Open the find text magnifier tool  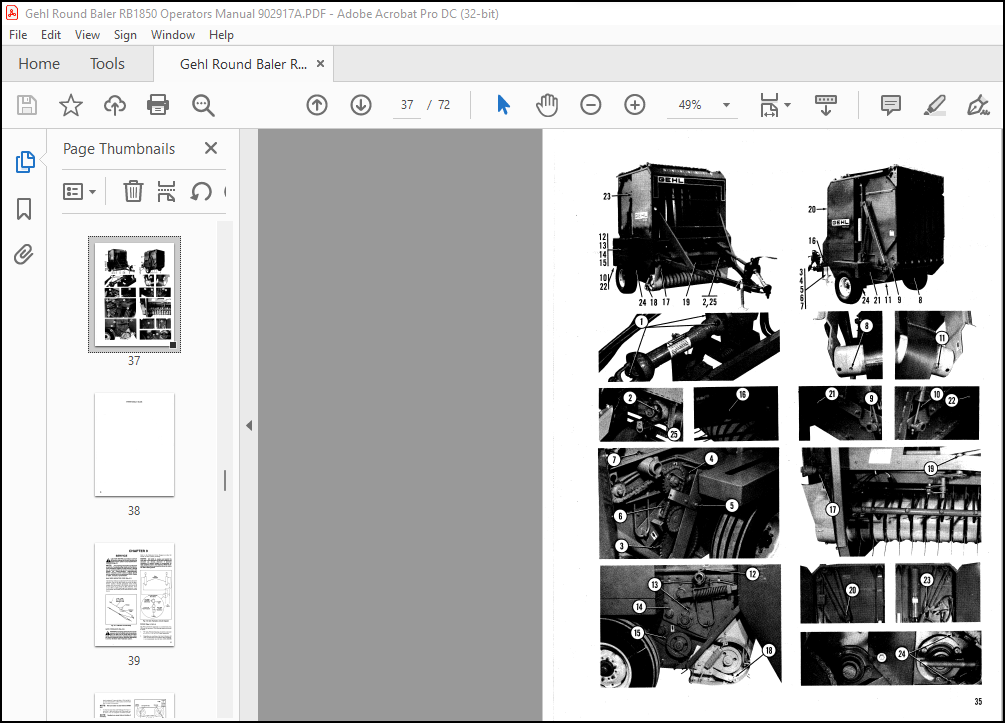(x=203, y=105)
